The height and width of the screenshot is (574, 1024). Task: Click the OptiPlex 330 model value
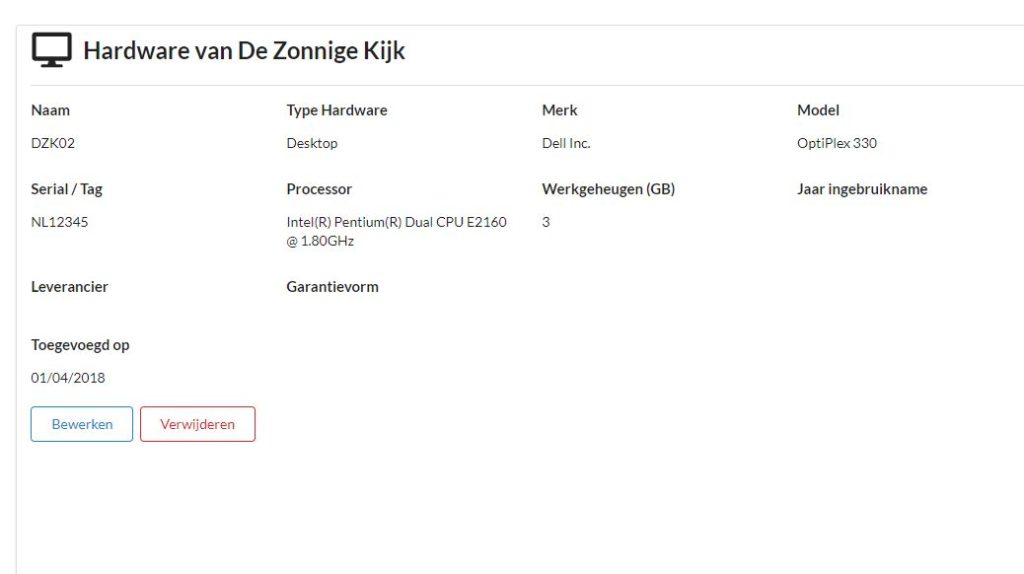click(x=837, y=143)
